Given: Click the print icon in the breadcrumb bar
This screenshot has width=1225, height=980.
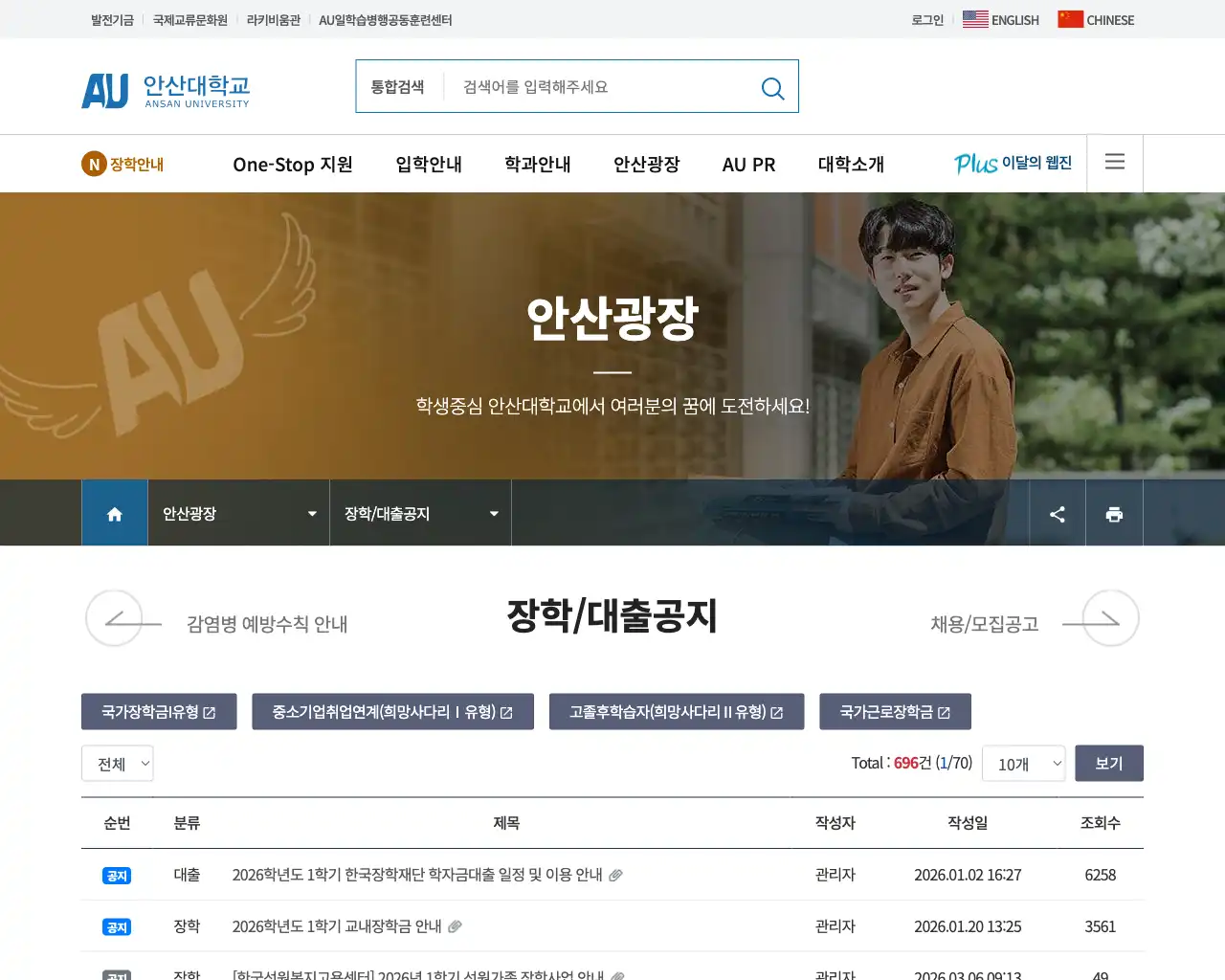Looking at the screenshot, I should pos(1114,513).
